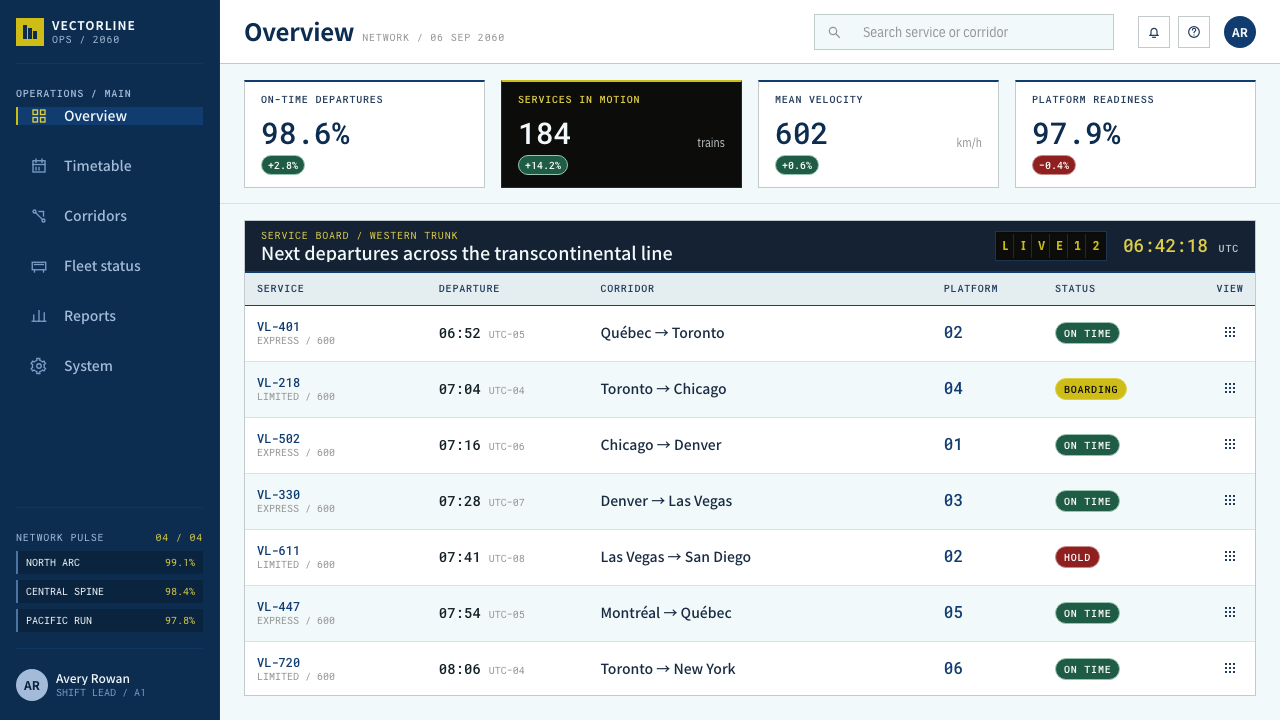This screenshot has width=1280, height=720.
Task: Open view grid icon for VL-447
Action: click(x=1230, y=612)
